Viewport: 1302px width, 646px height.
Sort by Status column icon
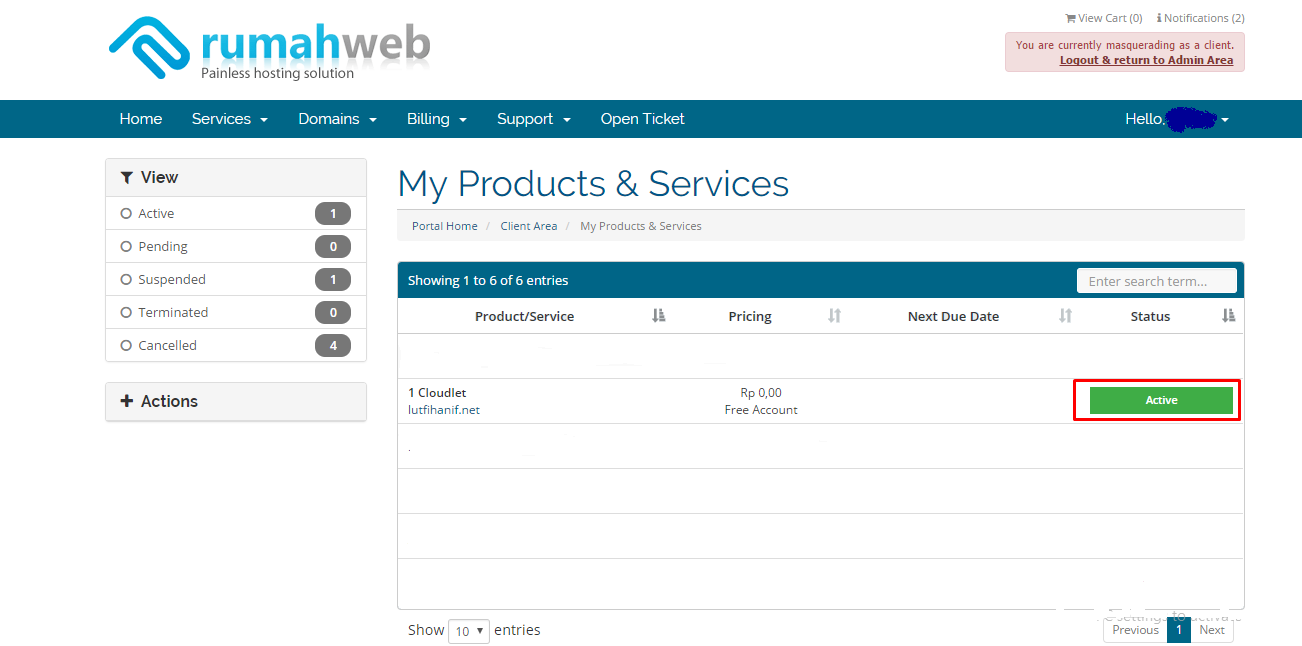coord(1229,316)
